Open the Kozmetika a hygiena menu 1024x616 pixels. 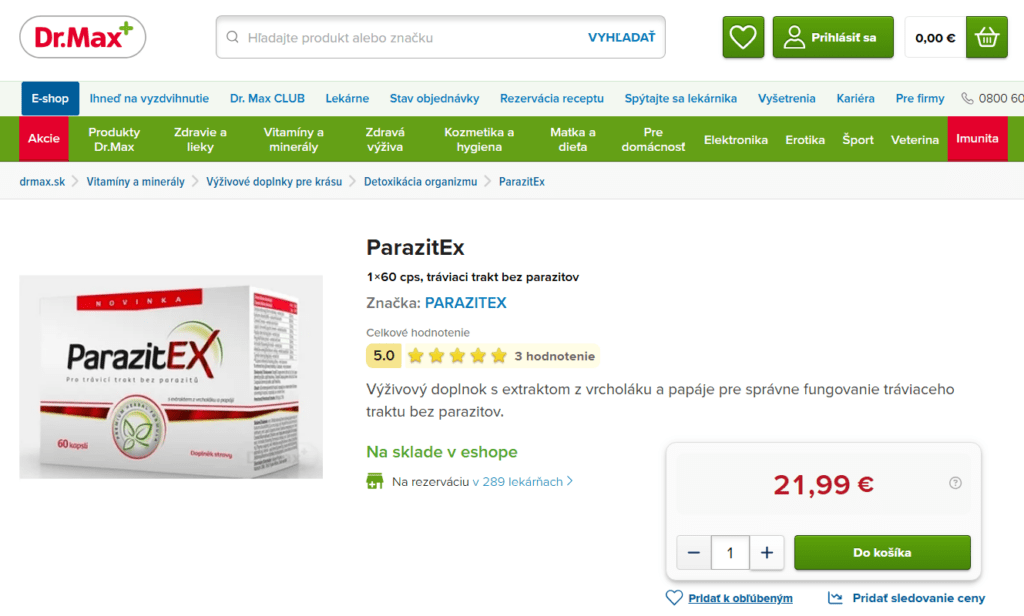tap(479, 139)
